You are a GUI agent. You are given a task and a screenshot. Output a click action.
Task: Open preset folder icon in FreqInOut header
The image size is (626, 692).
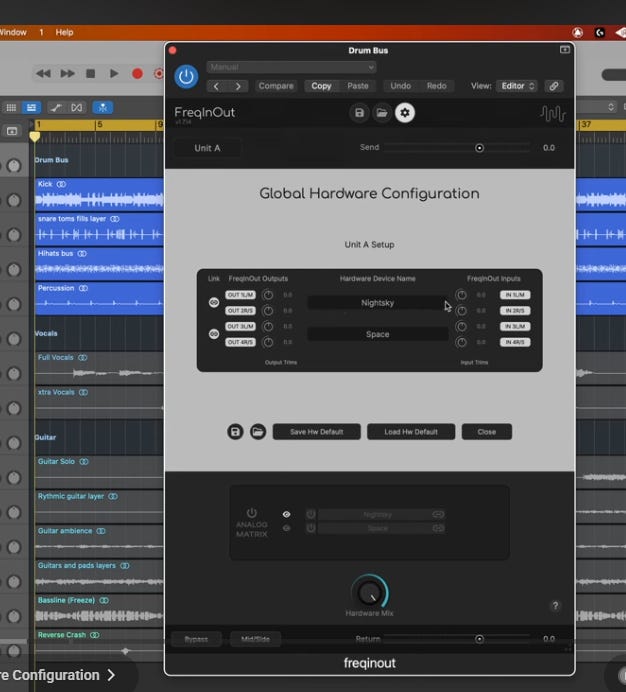pyautogui.click(x=381, y=113)
